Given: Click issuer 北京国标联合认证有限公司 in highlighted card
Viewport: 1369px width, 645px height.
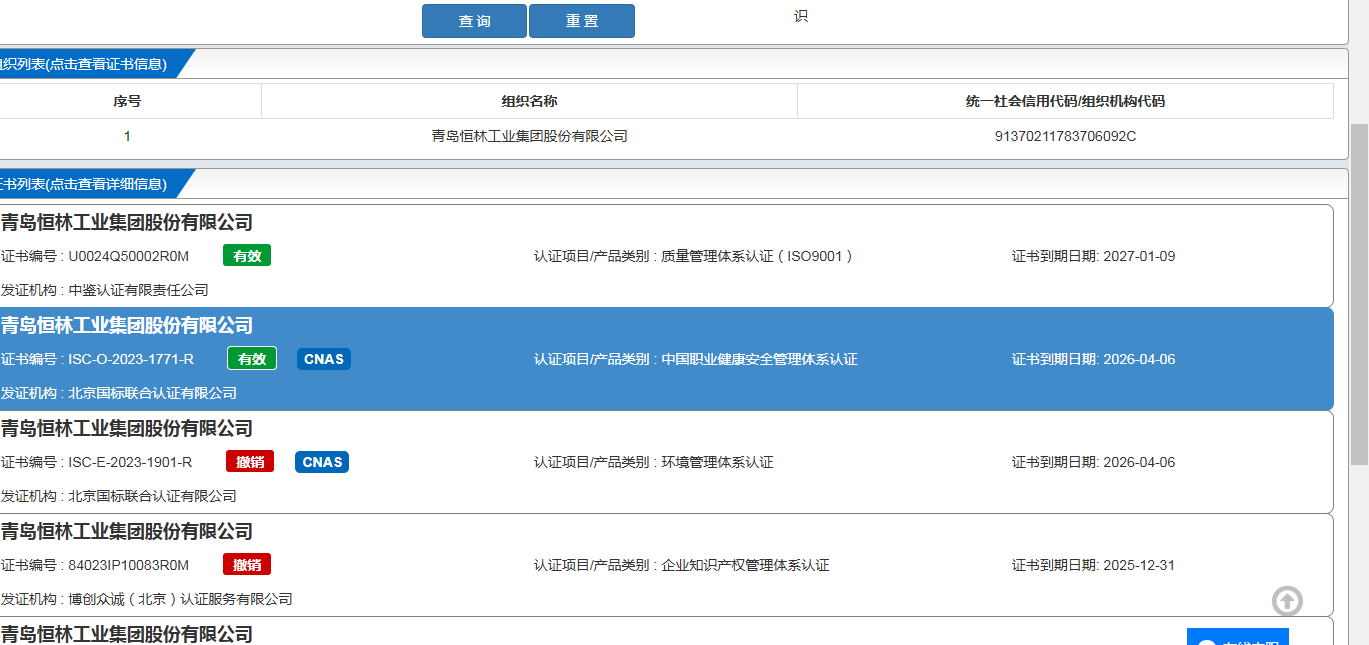Looking at the screenshot, I should click(152, 393).
